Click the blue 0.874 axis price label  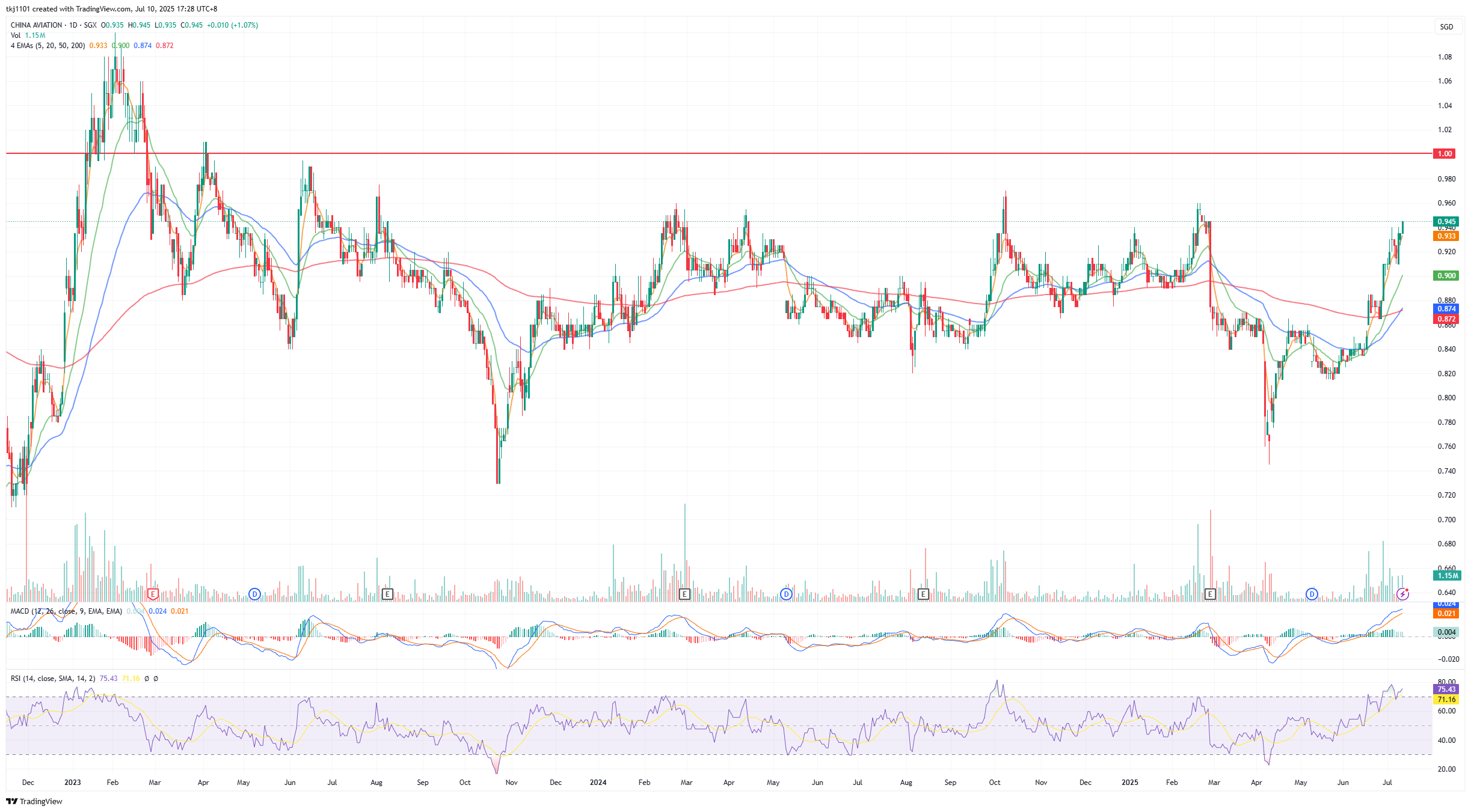pyautogui.click(x=1446, y=309)
